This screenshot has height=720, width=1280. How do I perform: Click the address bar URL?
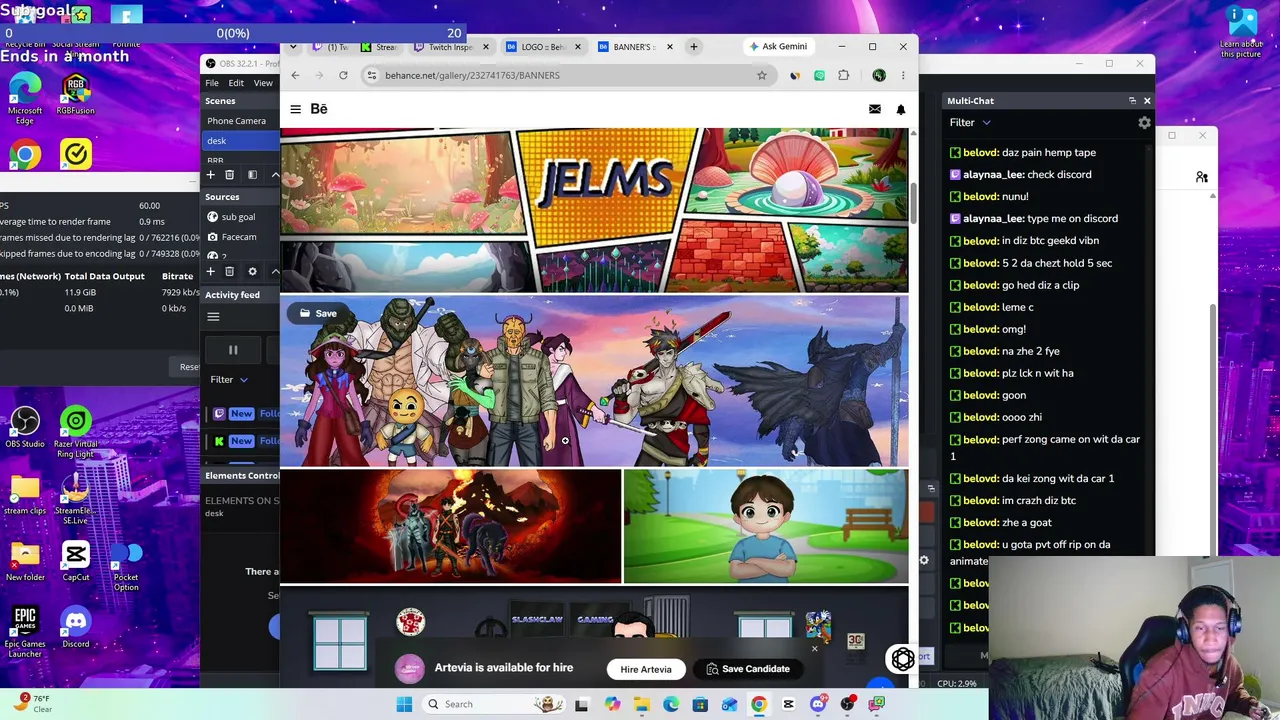pos(472,75)
